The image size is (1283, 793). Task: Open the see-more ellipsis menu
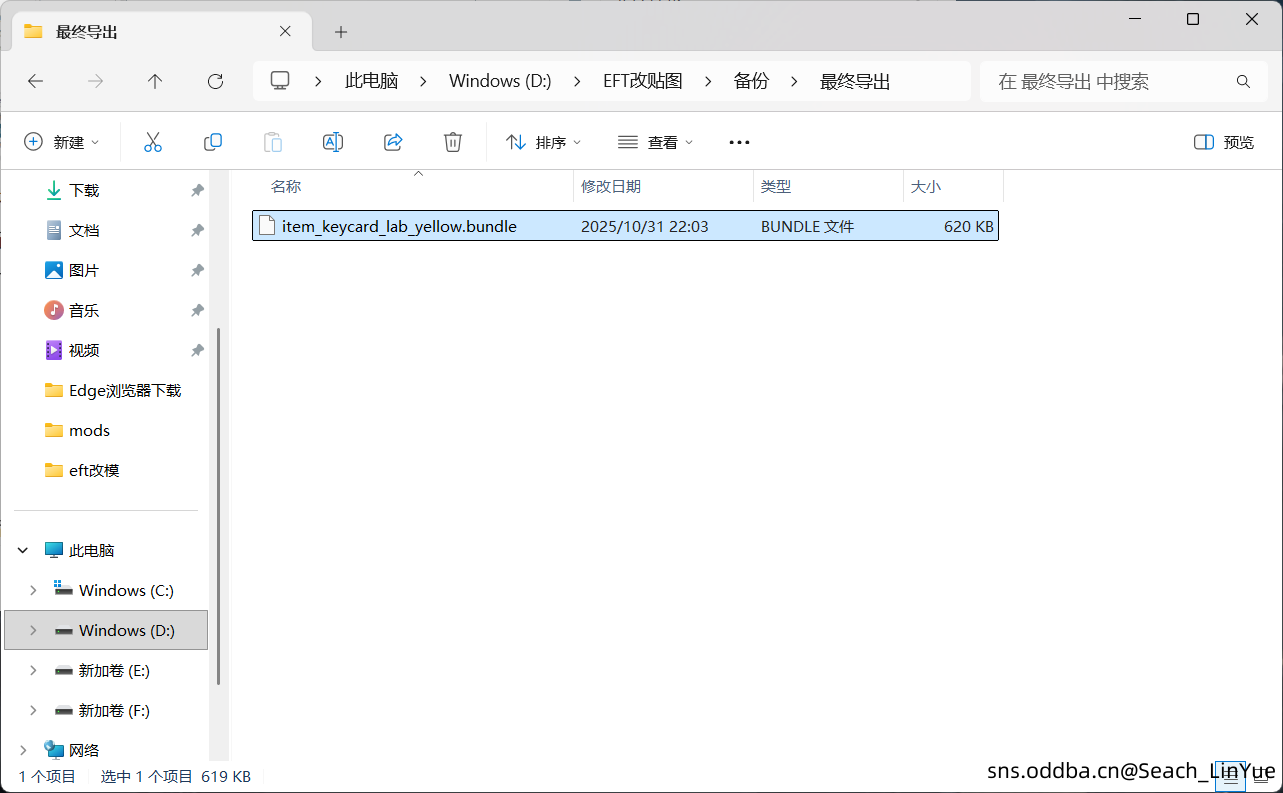click(x=738, y=142)
